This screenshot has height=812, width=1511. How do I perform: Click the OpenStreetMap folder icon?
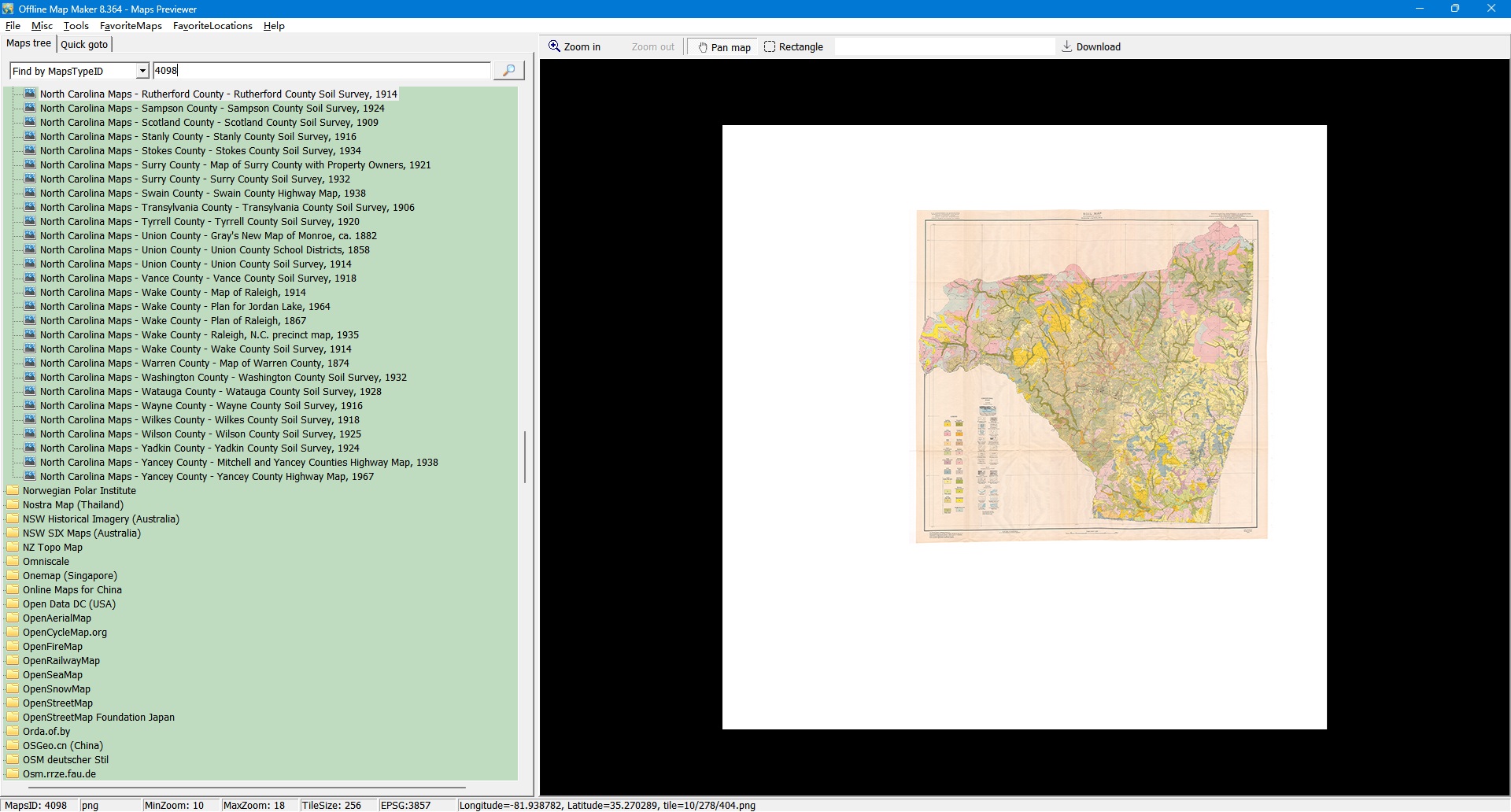[x=13, y=703]
